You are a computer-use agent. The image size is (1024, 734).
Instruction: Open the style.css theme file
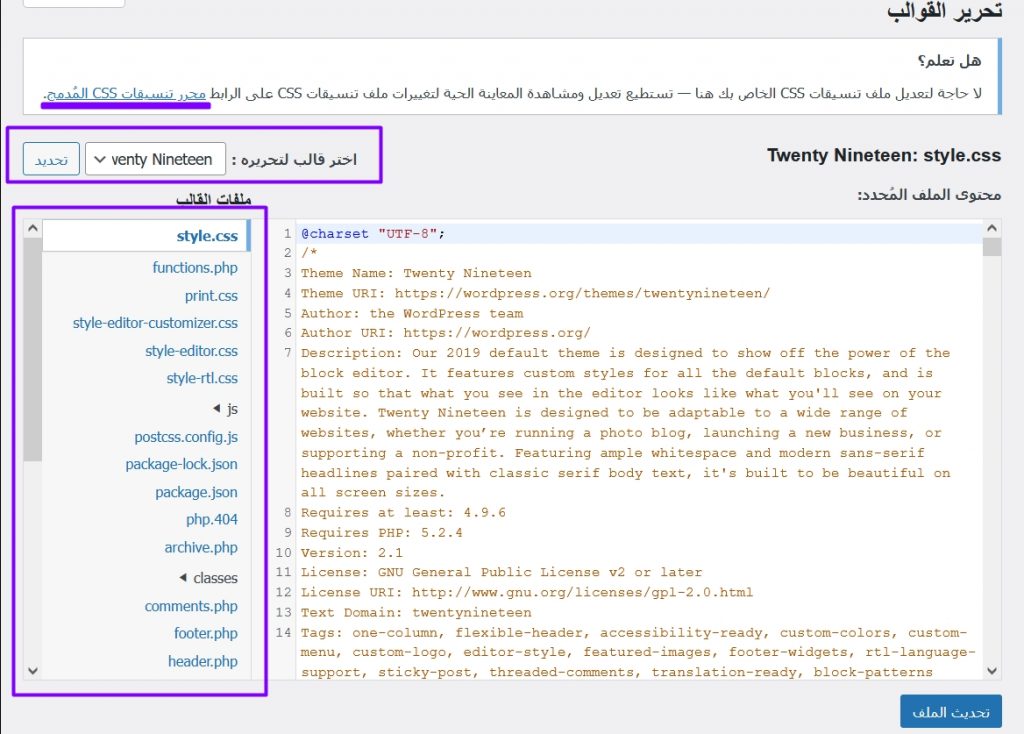pyautogui.click(x=206, y=236)
